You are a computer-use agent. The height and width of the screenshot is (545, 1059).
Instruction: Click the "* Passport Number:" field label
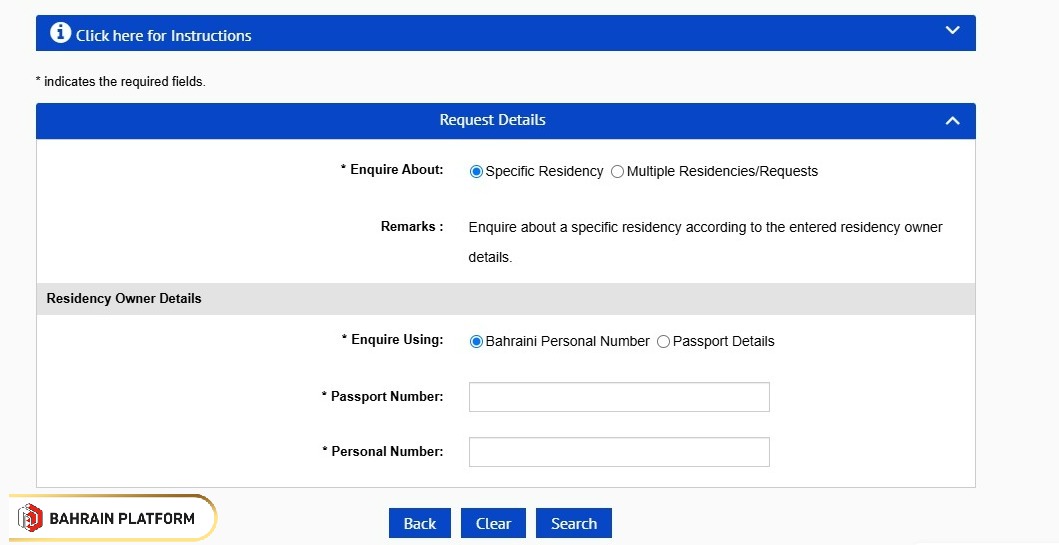click(382, 397)
